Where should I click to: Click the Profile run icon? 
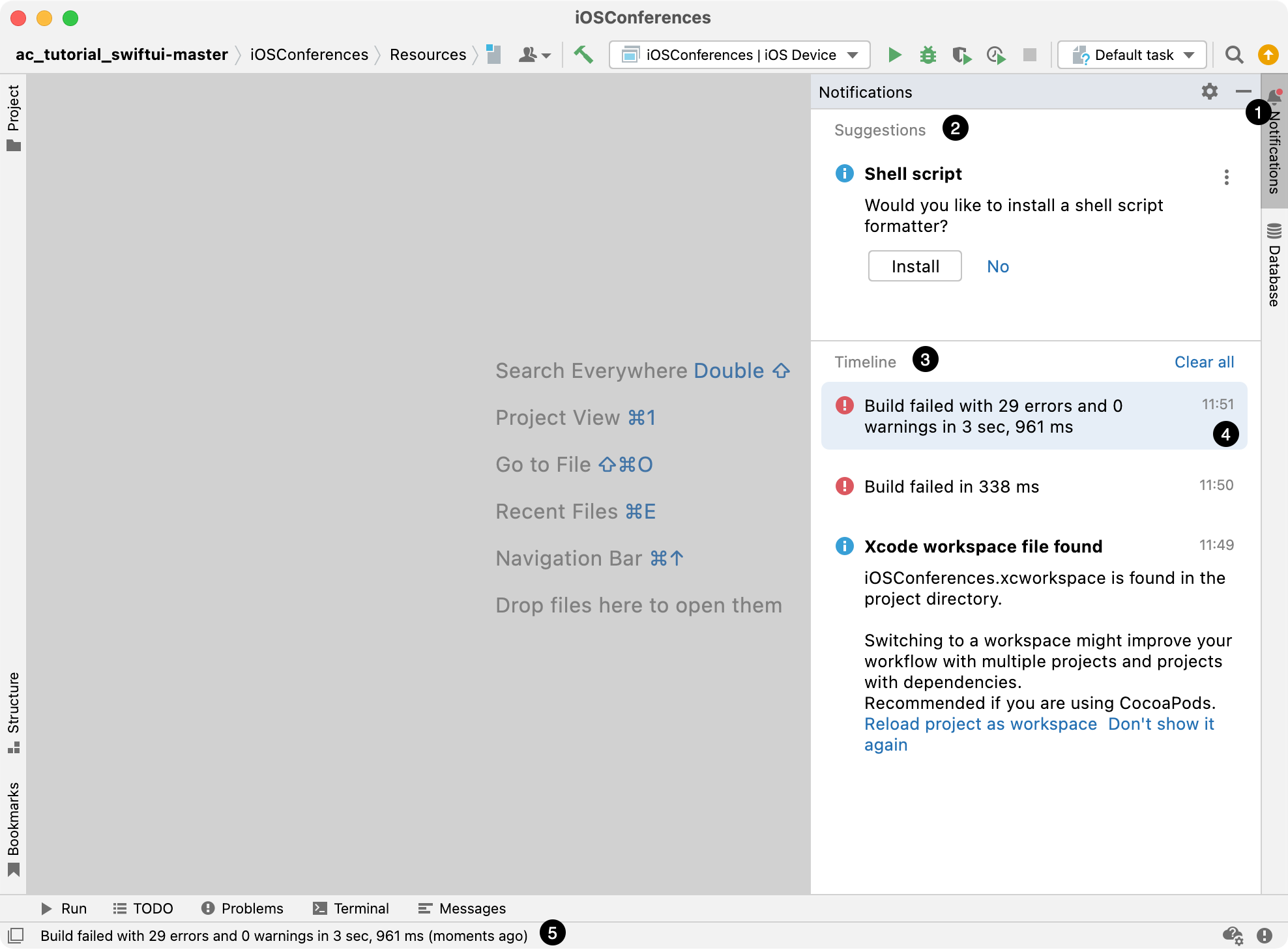(996, 55)
